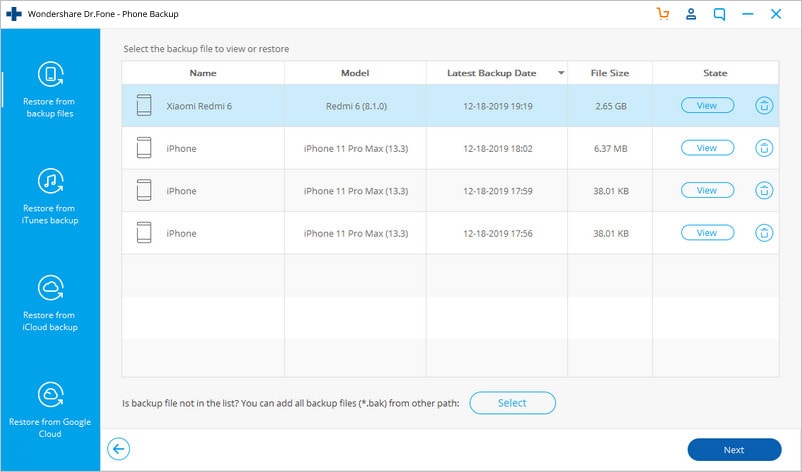Click the shopping cart icon

662,14
